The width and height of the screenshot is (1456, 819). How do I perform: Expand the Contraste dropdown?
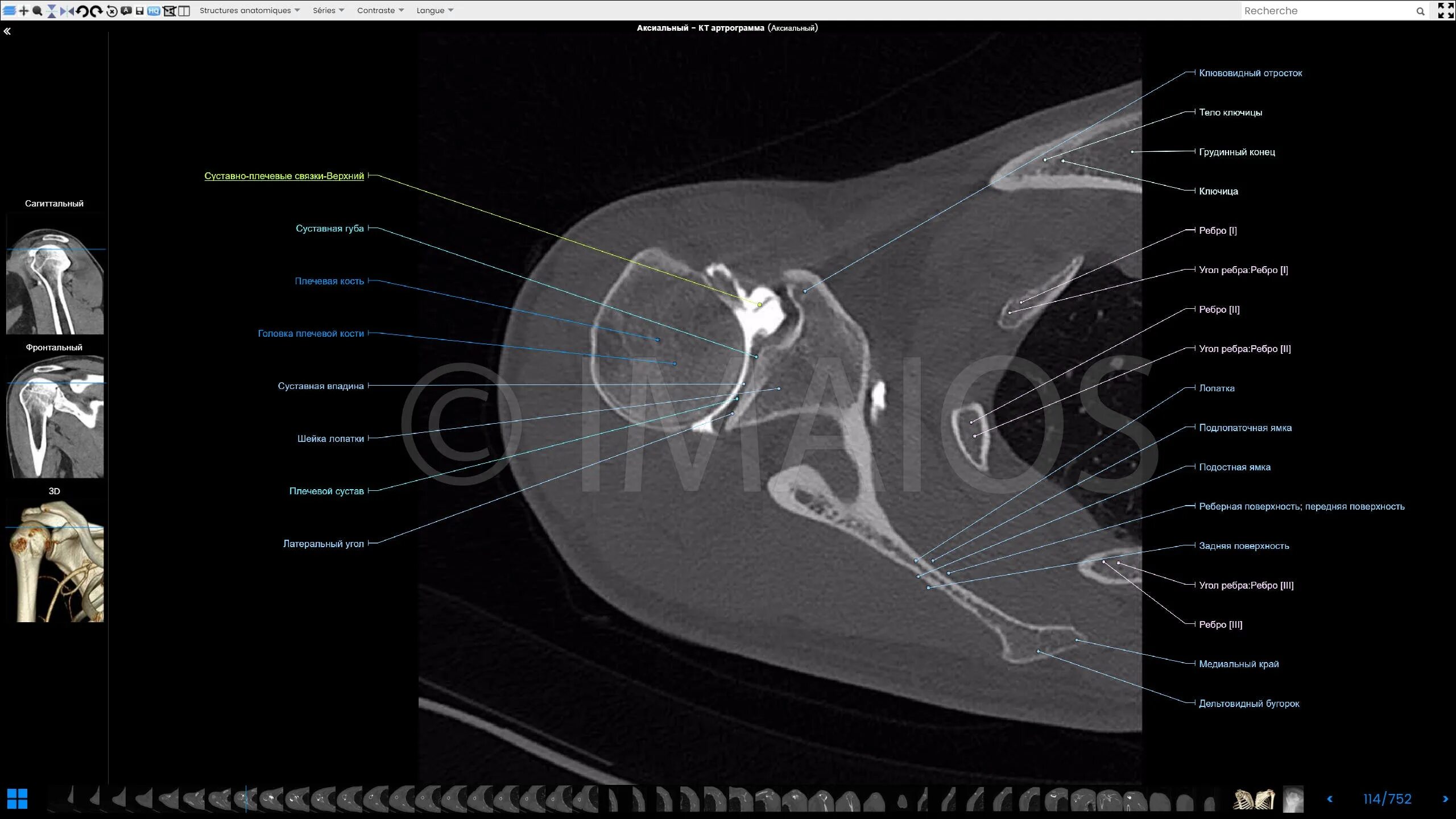pyautogui.click(x=380, y=11)
